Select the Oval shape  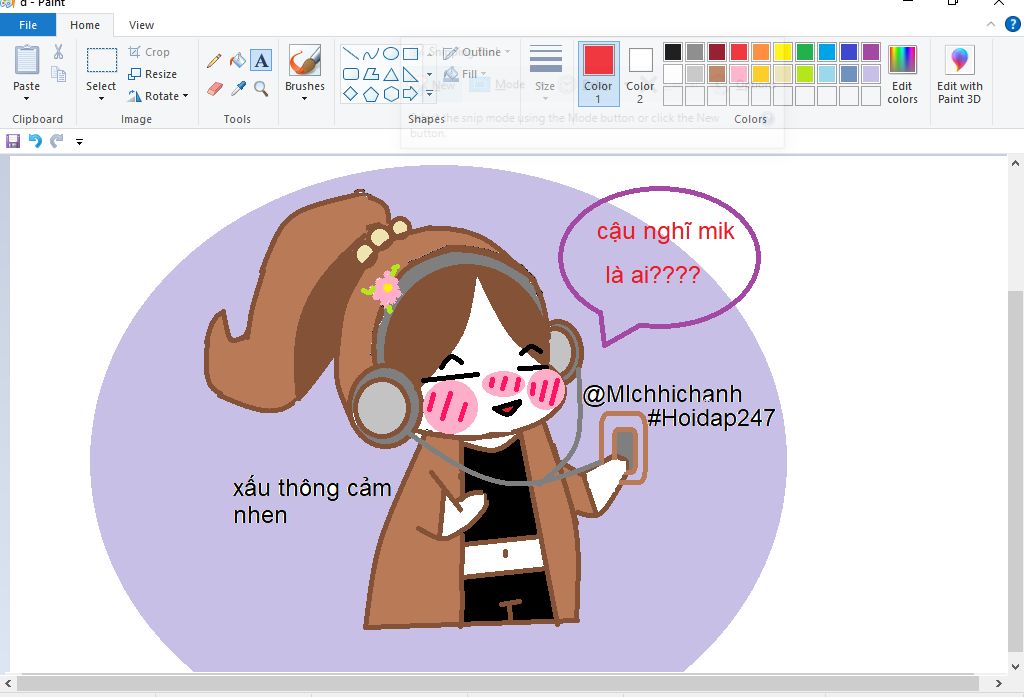(x=391, y=54)
